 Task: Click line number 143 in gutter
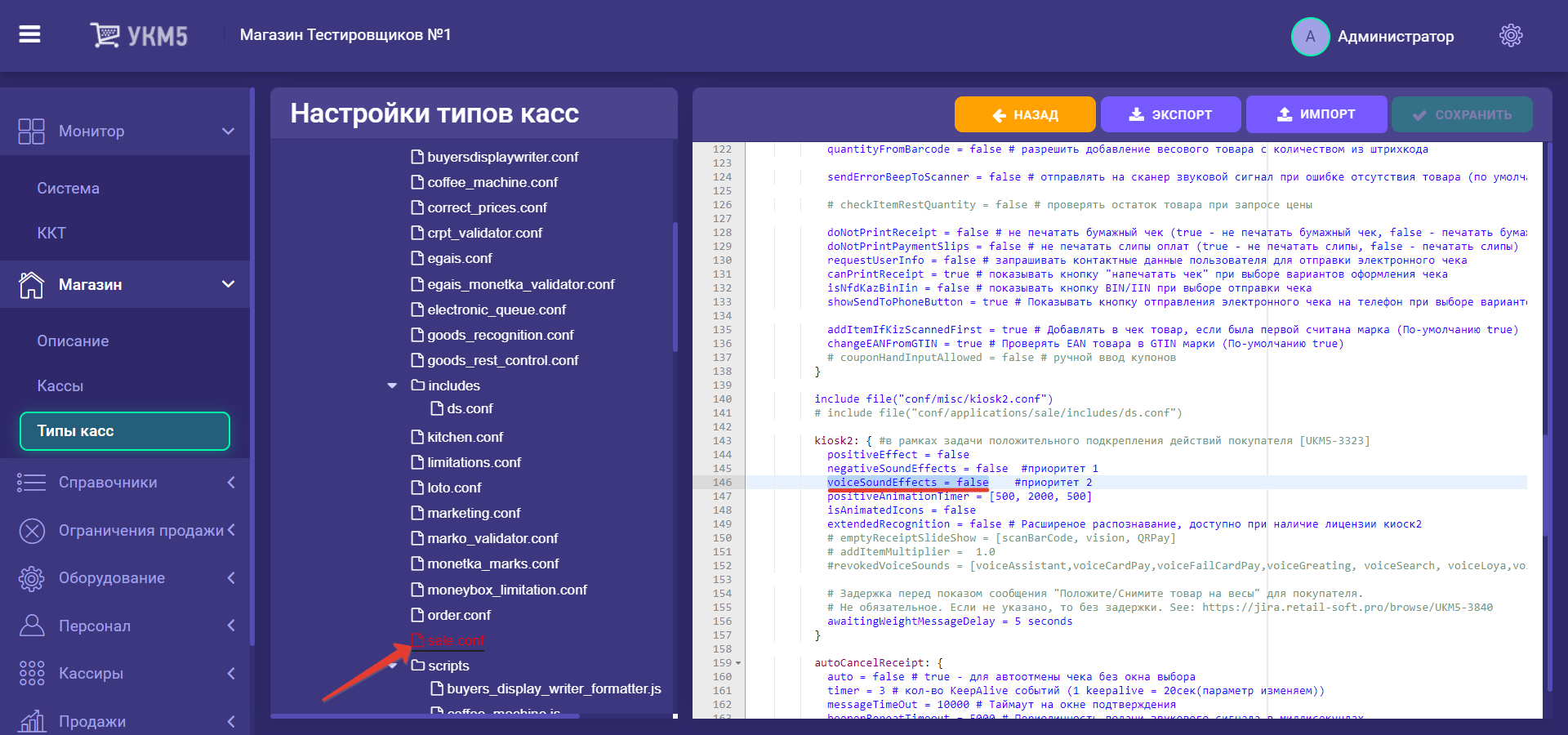pos(722,441)
